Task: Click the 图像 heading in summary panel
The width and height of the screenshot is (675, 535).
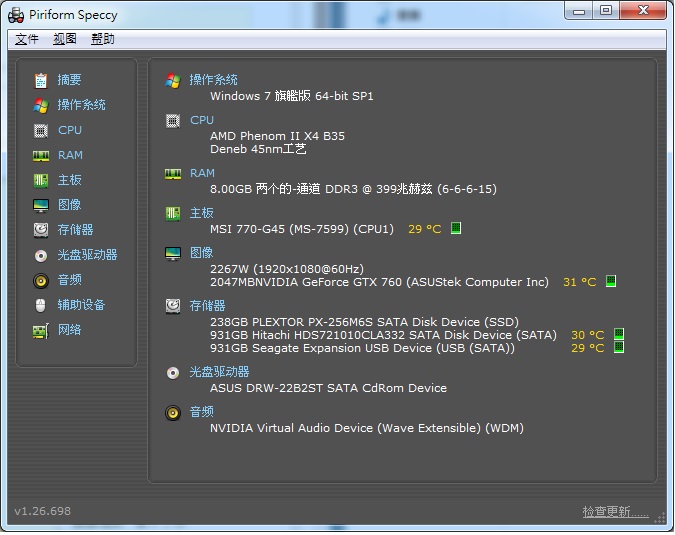Action: (x=202, y=253)
